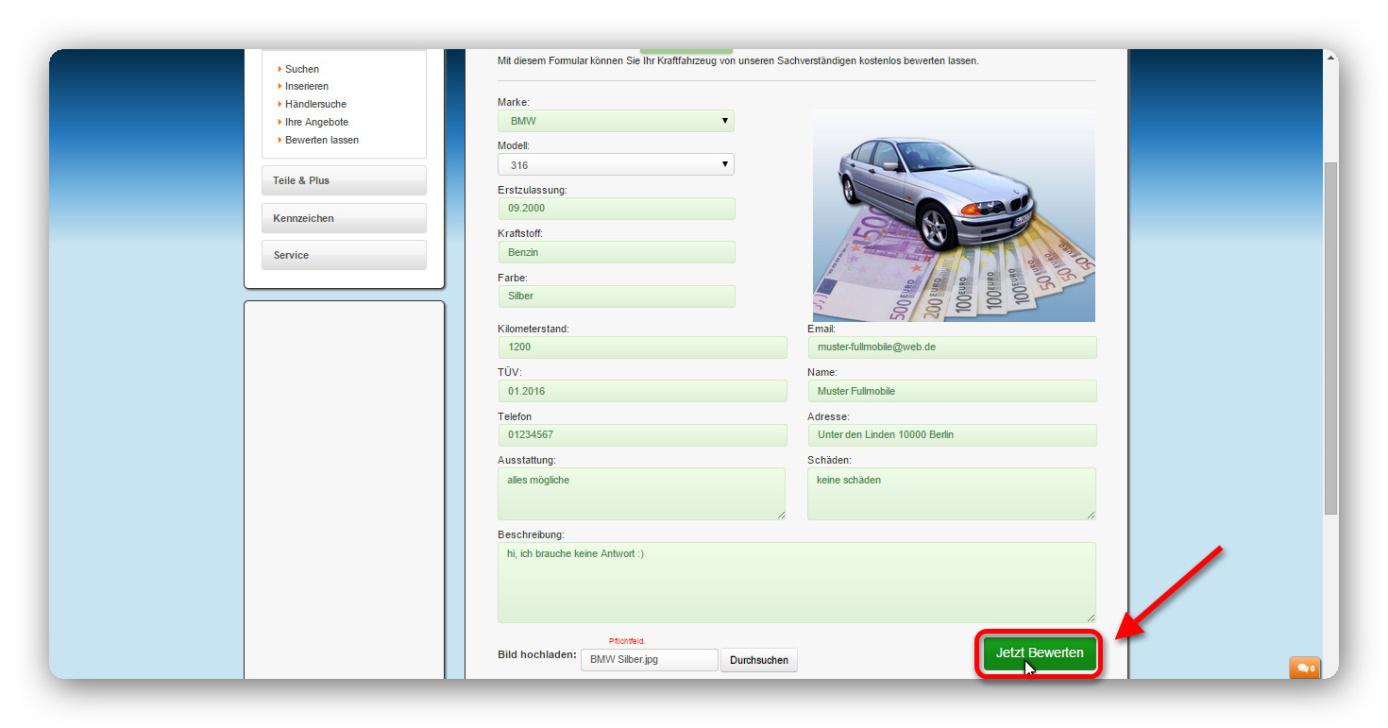Click the Name field with Muster Fullmobile
Viewport: 1388px width, 728px height.
pos(952,391)
